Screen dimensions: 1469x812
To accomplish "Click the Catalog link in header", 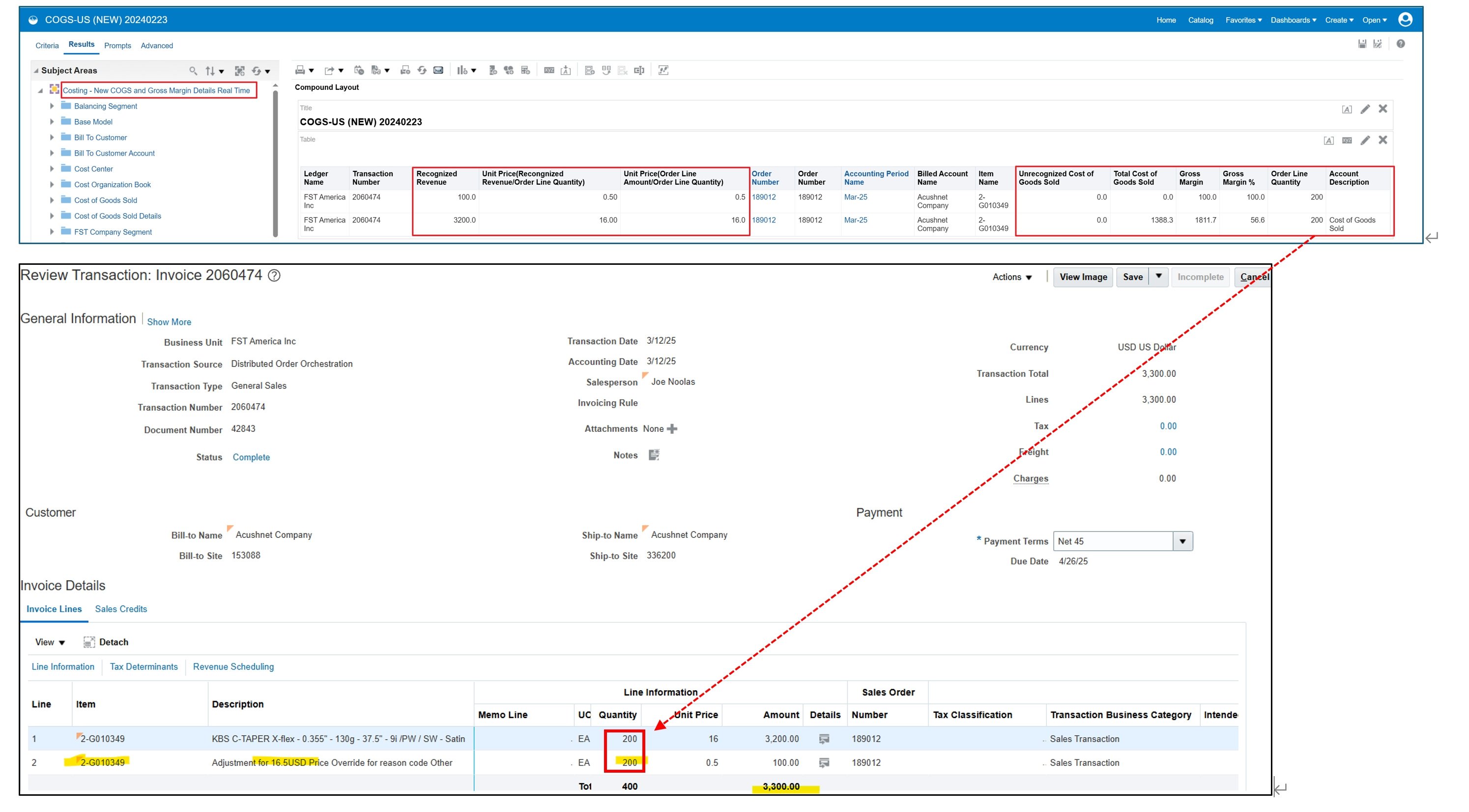I will click(1200, 20).
